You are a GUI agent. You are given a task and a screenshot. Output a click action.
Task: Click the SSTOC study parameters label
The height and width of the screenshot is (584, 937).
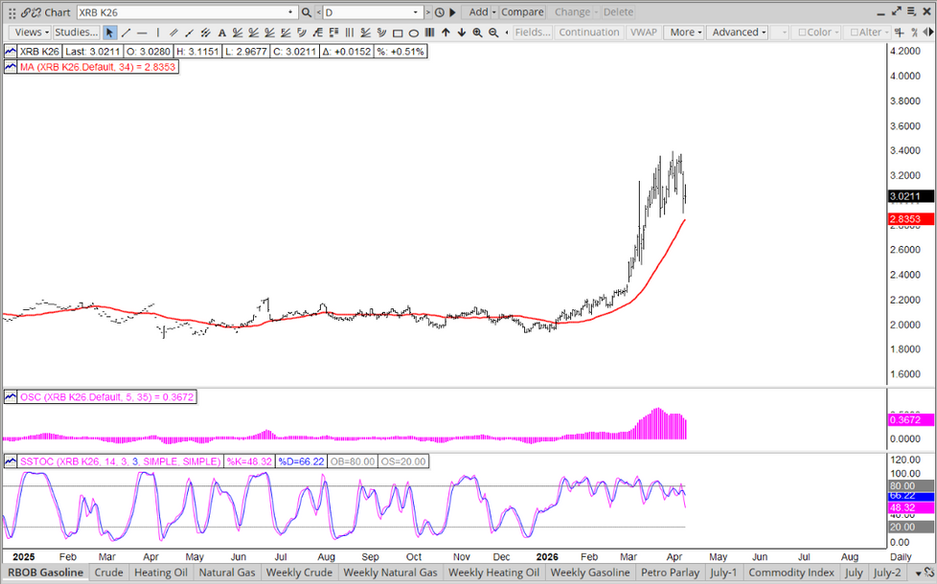click(x=121, y=461)
